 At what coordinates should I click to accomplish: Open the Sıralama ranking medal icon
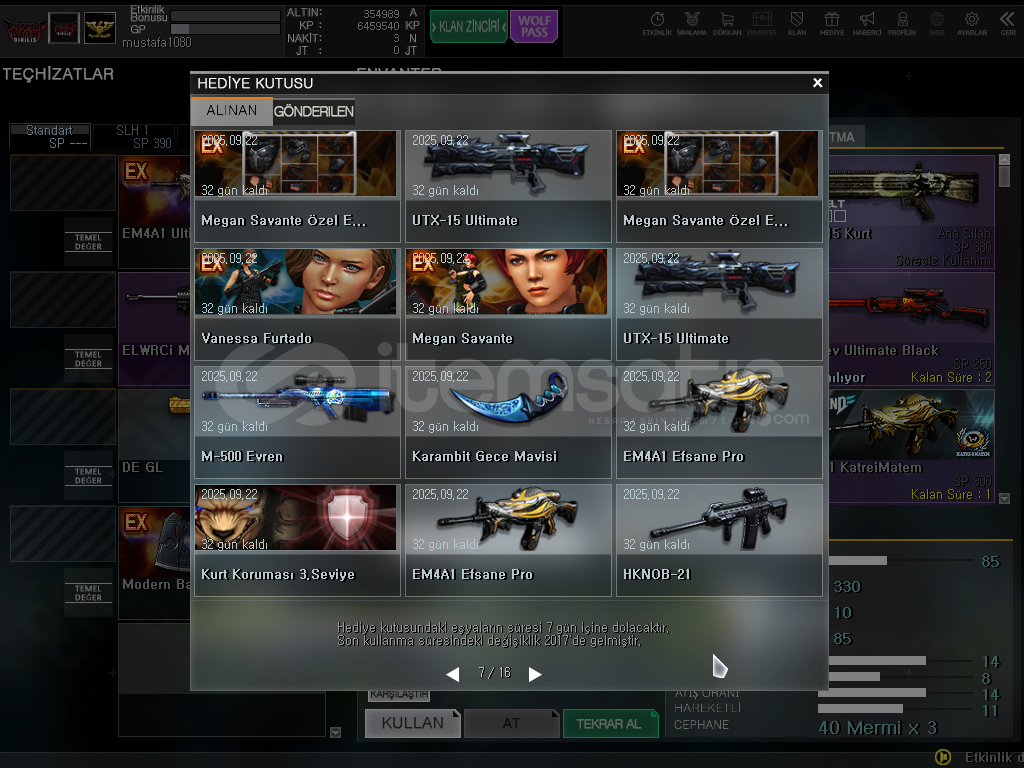(692, 24)
